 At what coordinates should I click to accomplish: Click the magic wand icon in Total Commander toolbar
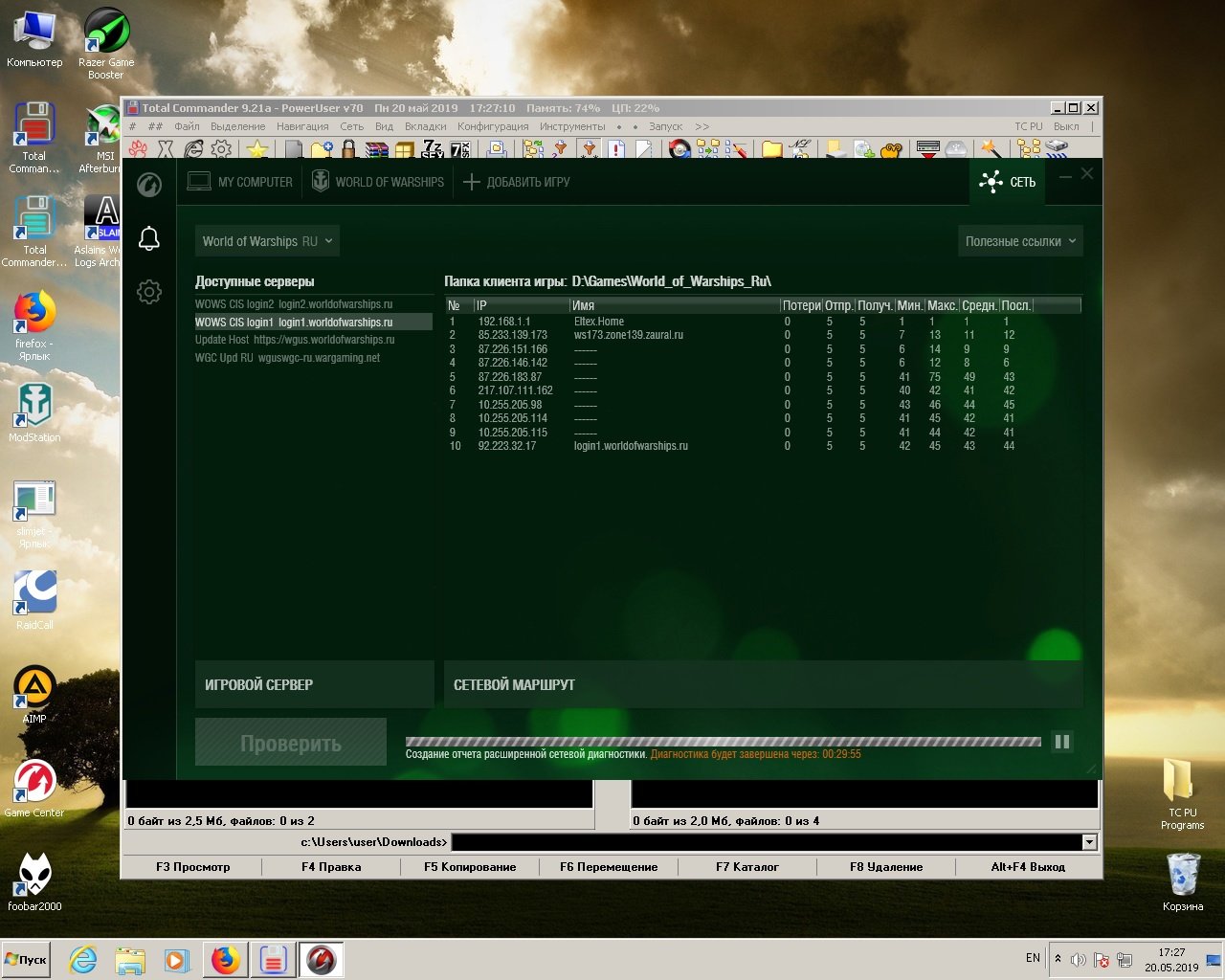click(991, 149)
